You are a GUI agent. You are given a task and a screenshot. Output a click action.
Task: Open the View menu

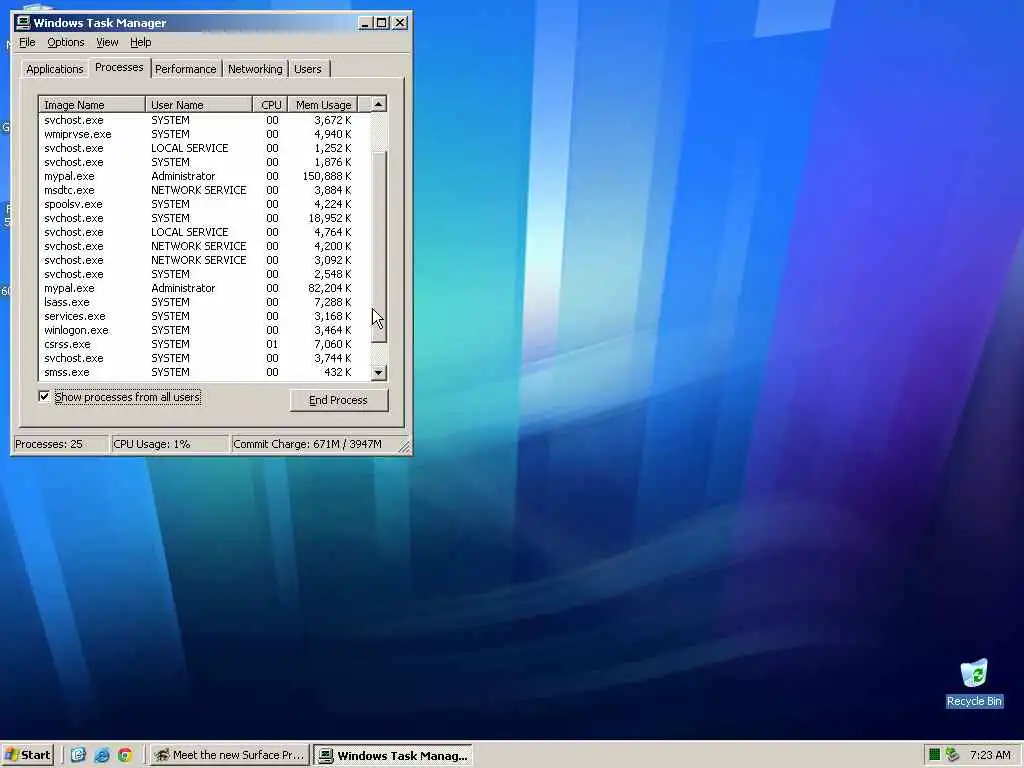(107, 42)
